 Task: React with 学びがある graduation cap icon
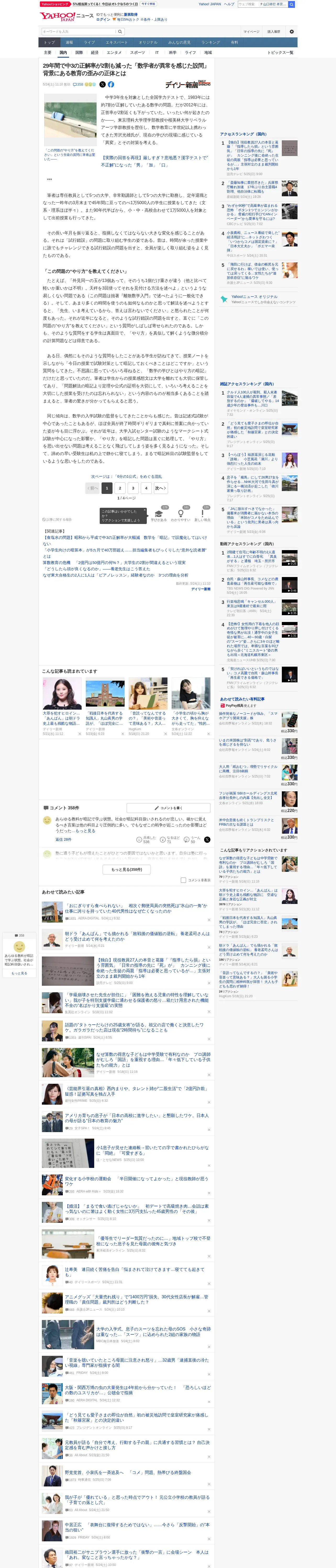pos(159,514)
